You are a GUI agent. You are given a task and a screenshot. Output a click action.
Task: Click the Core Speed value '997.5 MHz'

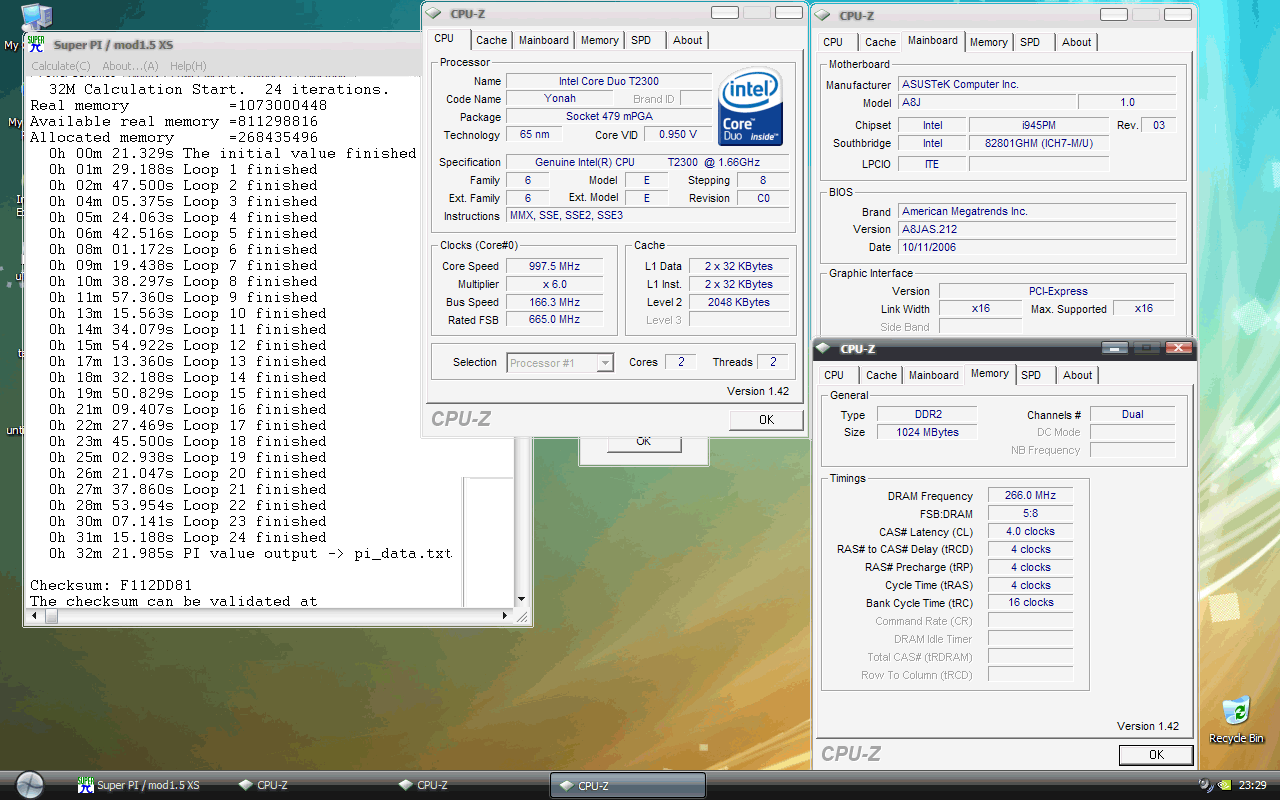555,266
